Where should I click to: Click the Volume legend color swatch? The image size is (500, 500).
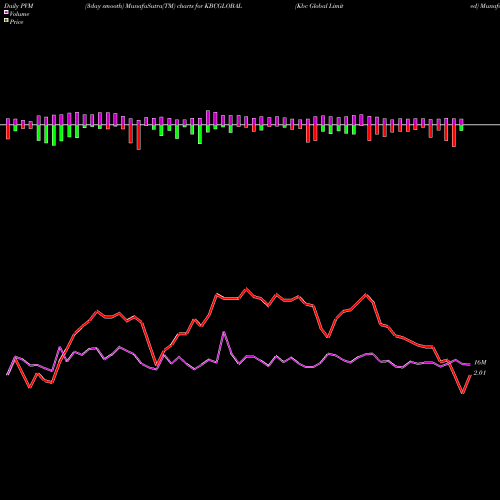(6, 12)
